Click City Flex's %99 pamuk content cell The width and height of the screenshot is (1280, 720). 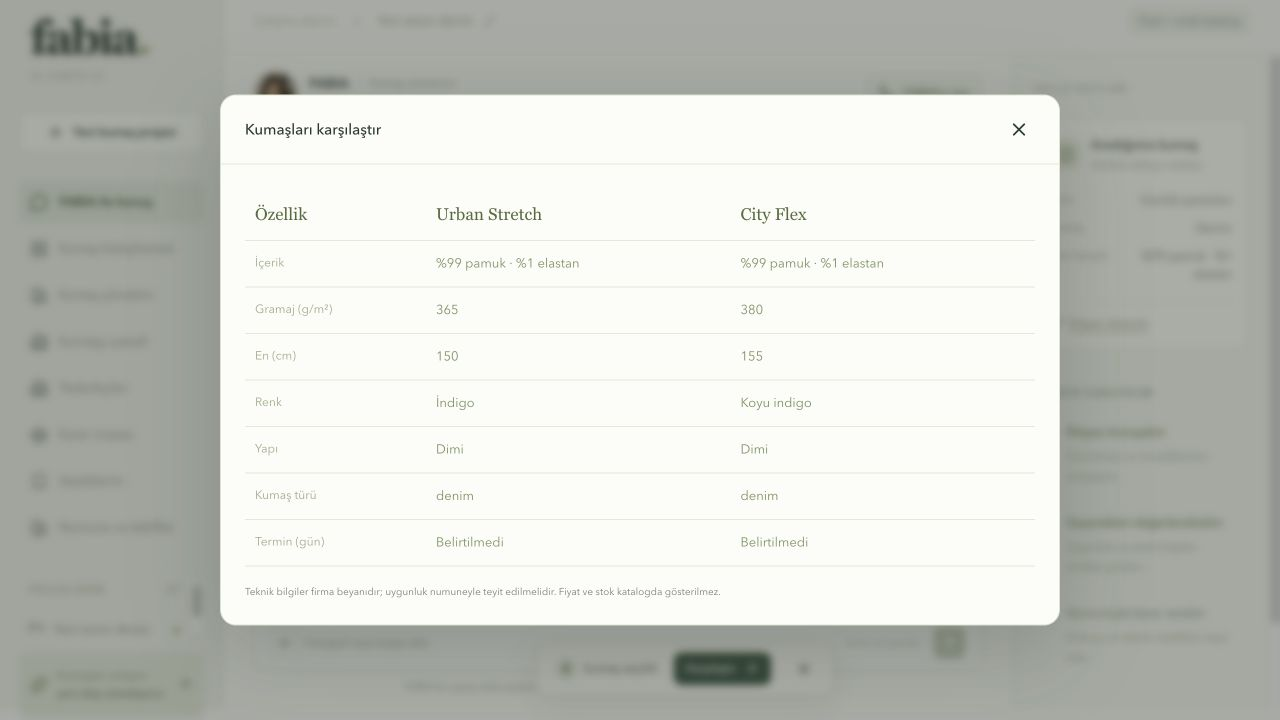point(812,263)
